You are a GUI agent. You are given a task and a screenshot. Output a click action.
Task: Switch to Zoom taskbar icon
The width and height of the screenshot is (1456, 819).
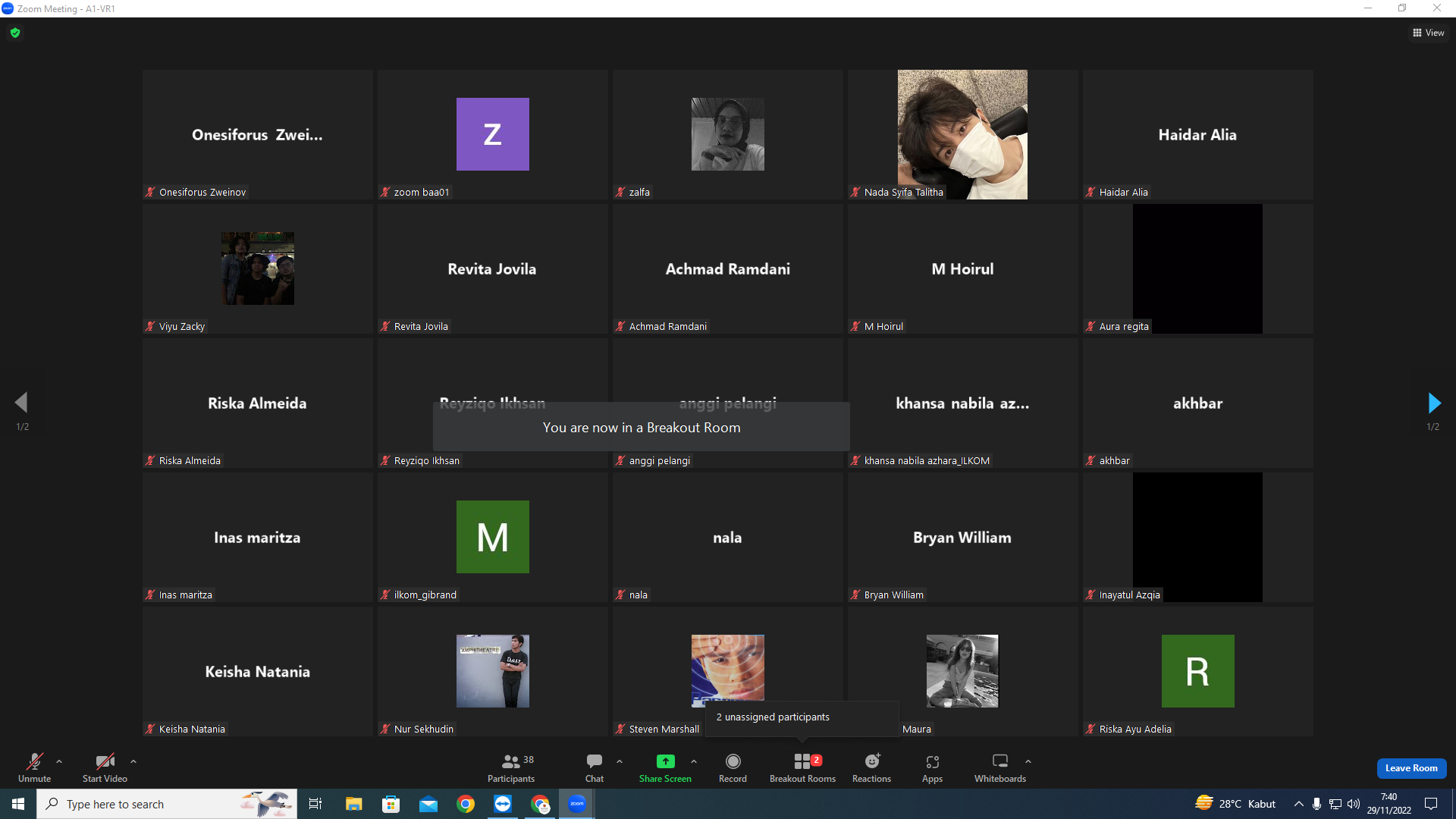577,804
